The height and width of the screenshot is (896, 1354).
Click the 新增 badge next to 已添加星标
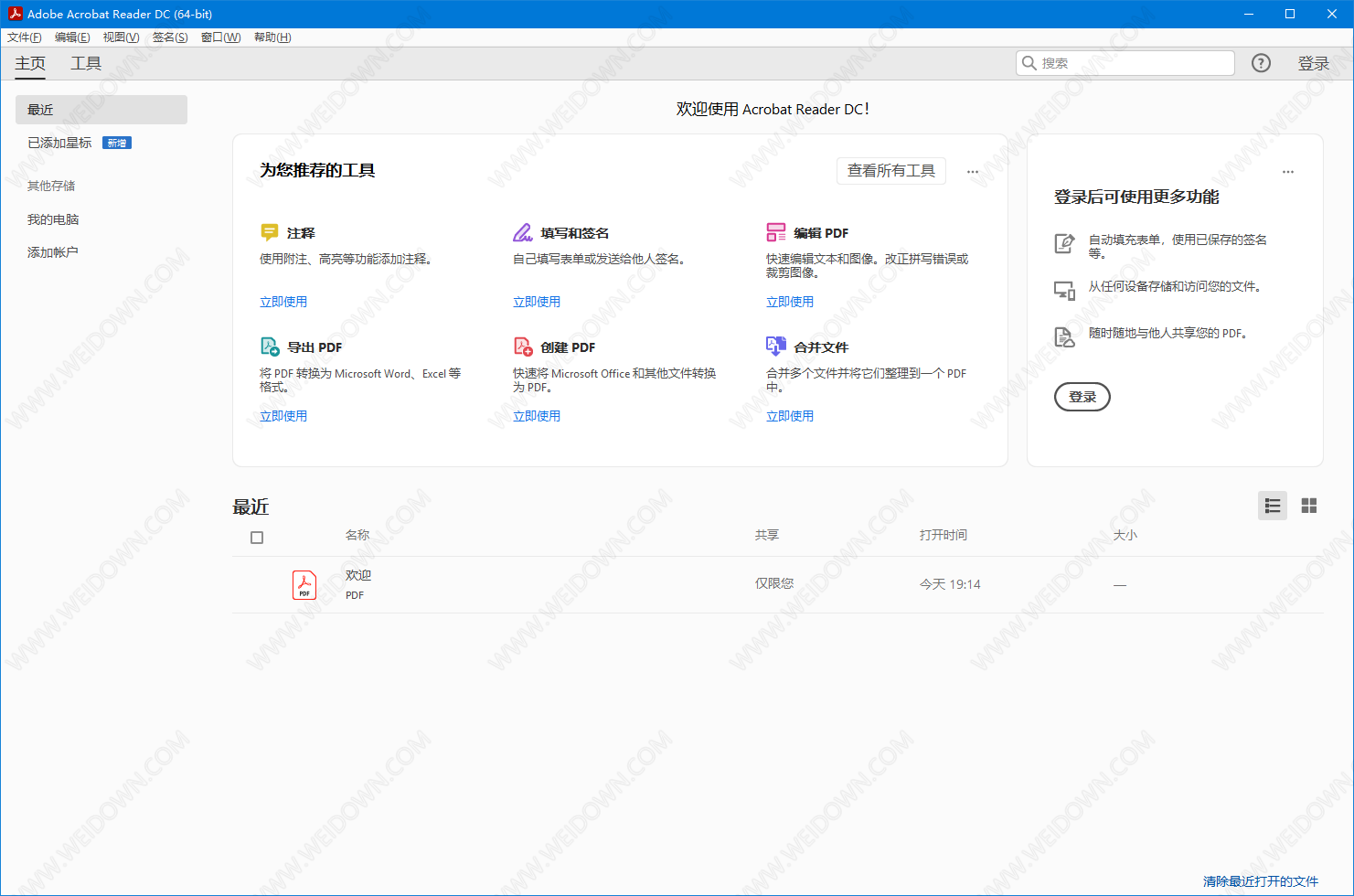click(x=117, y=143)
